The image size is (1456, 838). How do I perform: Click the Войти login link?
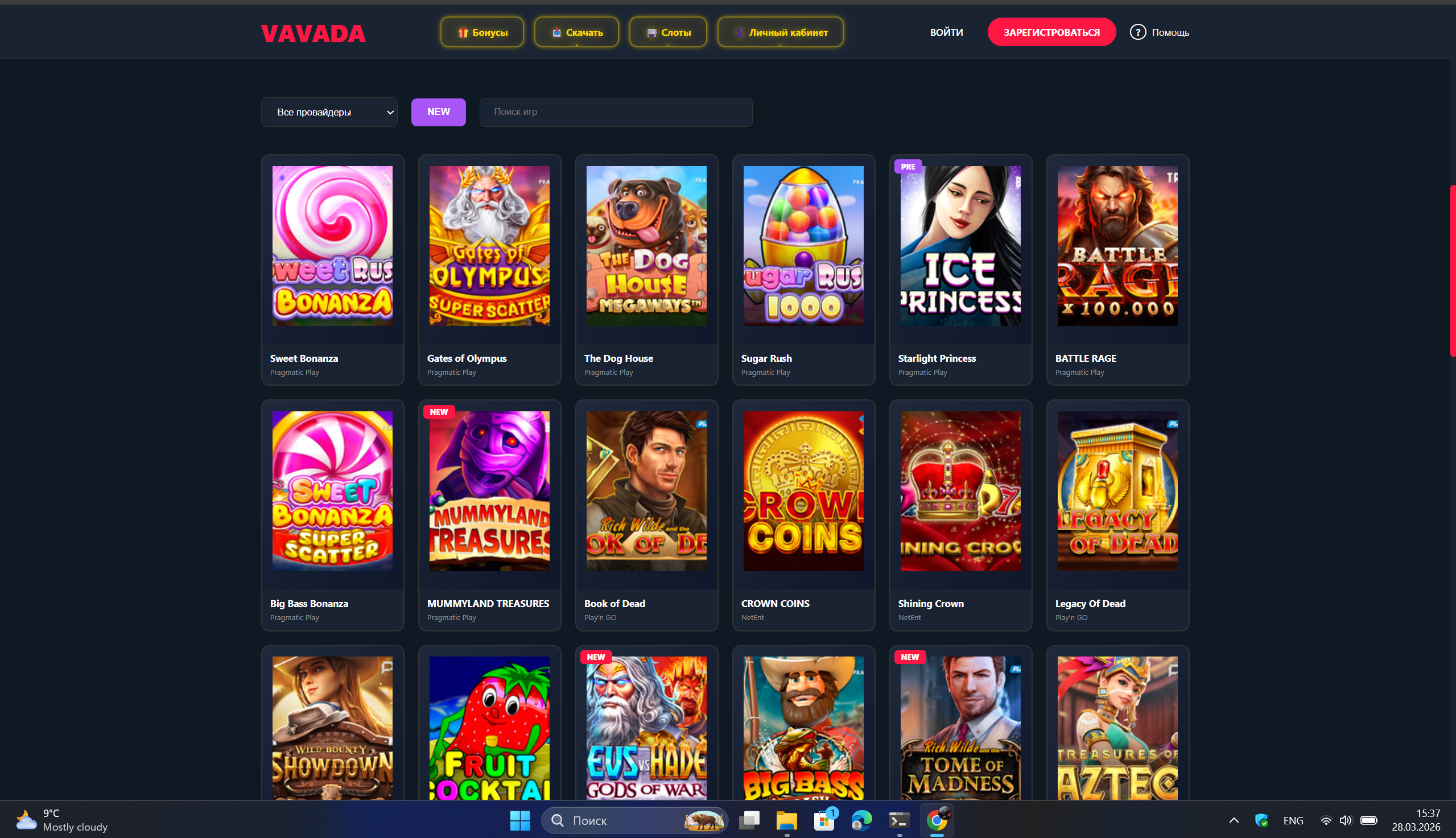point(946,32)
